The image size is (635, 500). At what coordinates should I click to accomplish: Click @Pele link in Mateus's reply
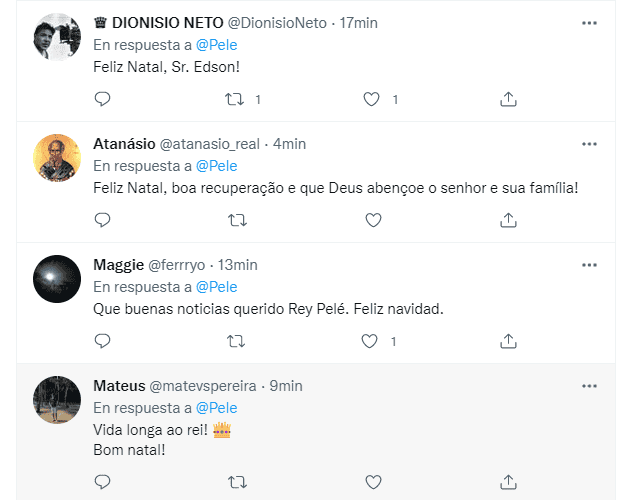coord(216,408)
